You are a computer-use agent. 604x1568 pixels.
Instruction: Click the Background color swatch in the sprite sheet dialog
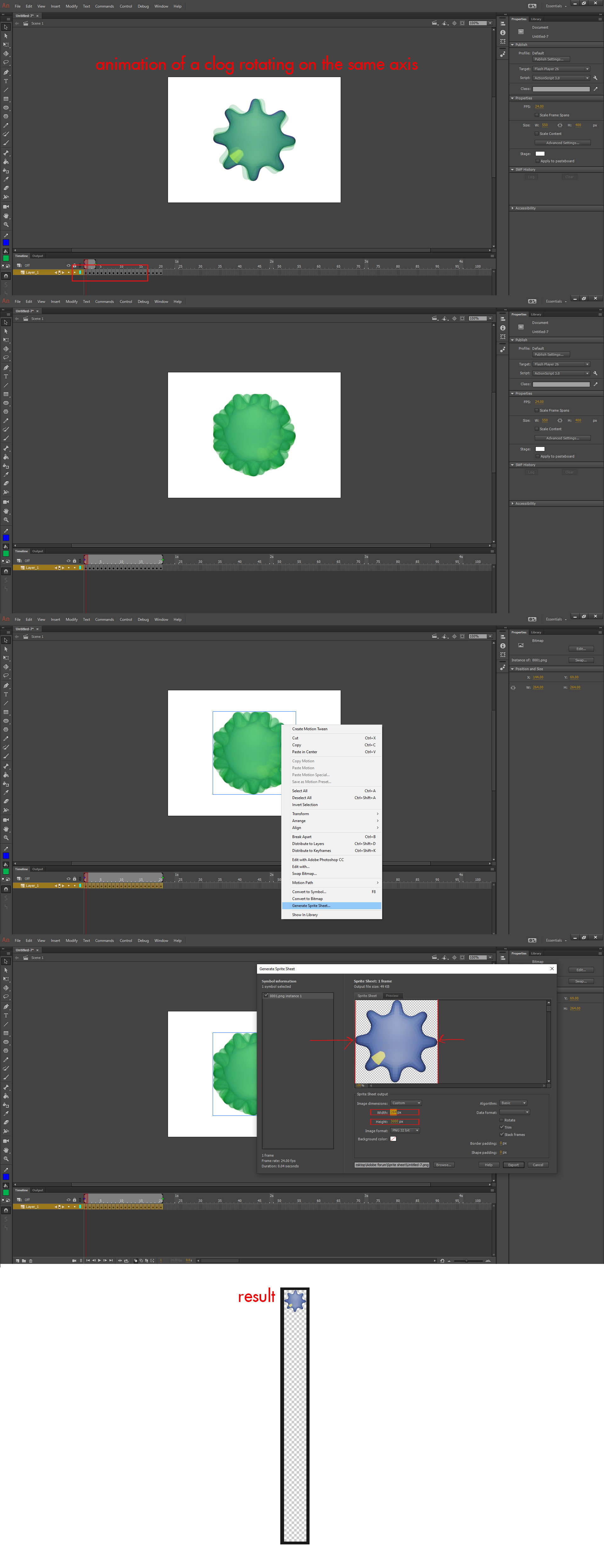393,1139
